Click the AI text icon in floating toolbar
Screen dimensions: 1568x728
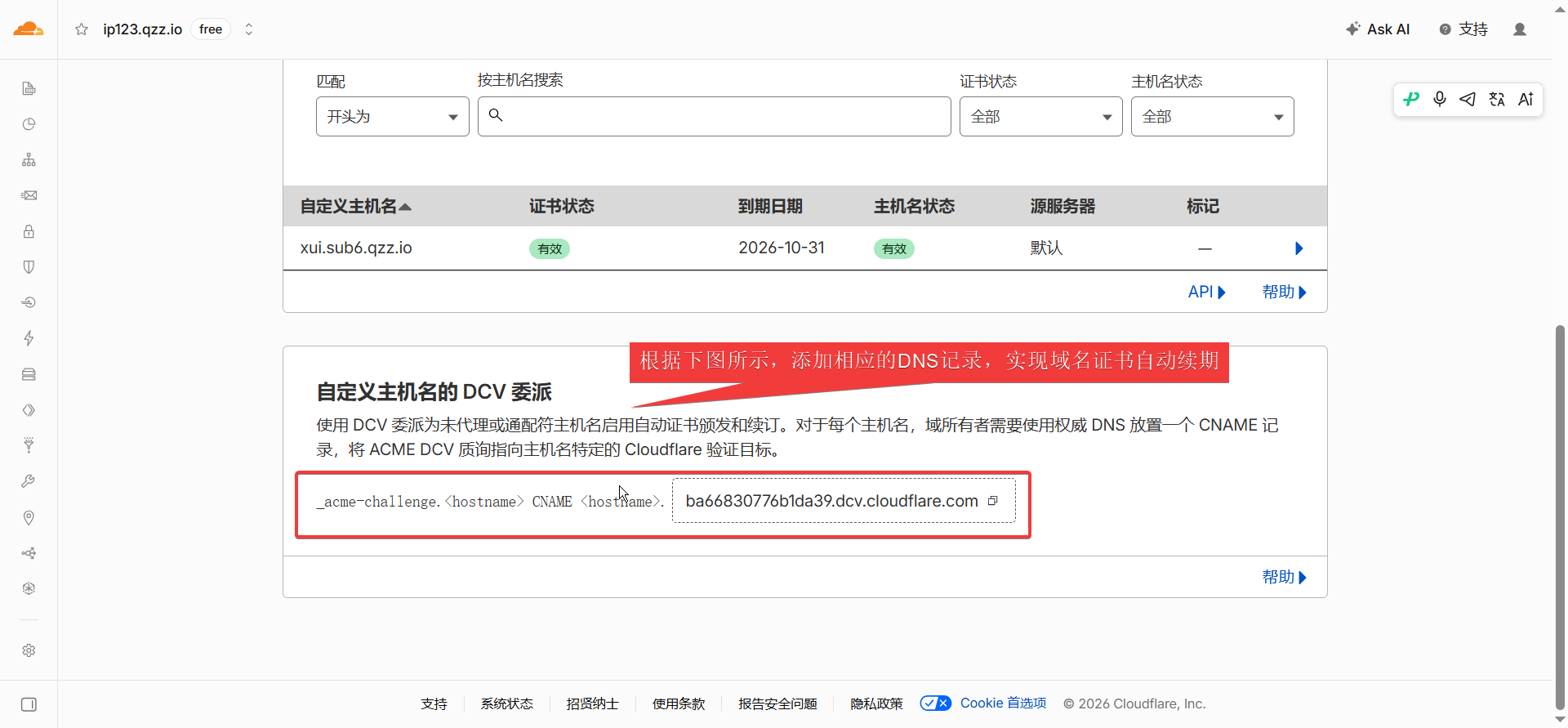[x=1526, y=100]
